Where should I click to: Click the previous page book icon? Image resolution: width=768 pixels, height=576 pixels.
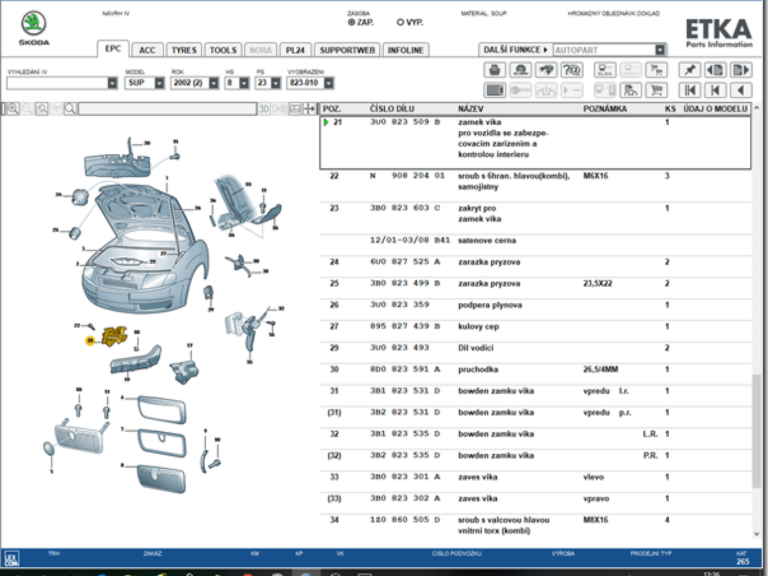[x=715, y=70]
